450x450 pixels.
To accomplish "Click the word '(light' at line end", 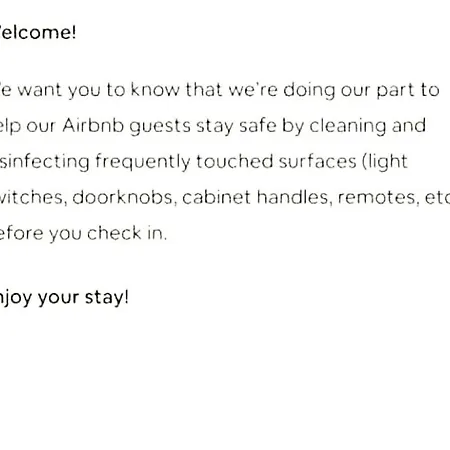I will point(385,162).
